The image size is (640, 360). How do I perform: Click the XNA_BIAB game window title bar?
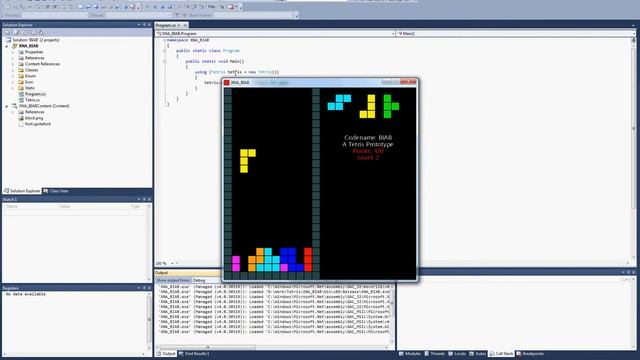click(320, 83)
